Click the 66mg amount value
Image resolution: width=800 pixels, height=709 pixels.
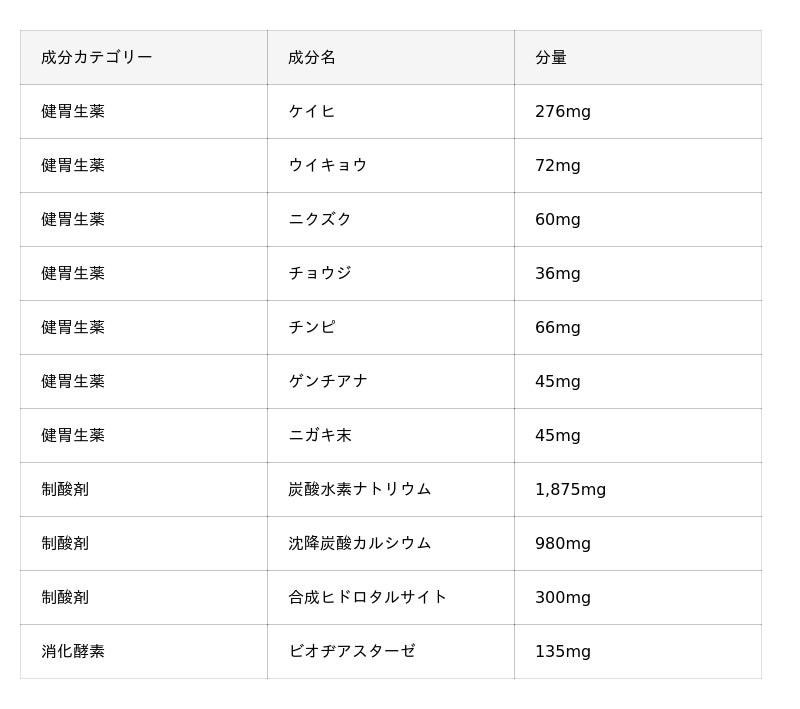coord(558,328)
